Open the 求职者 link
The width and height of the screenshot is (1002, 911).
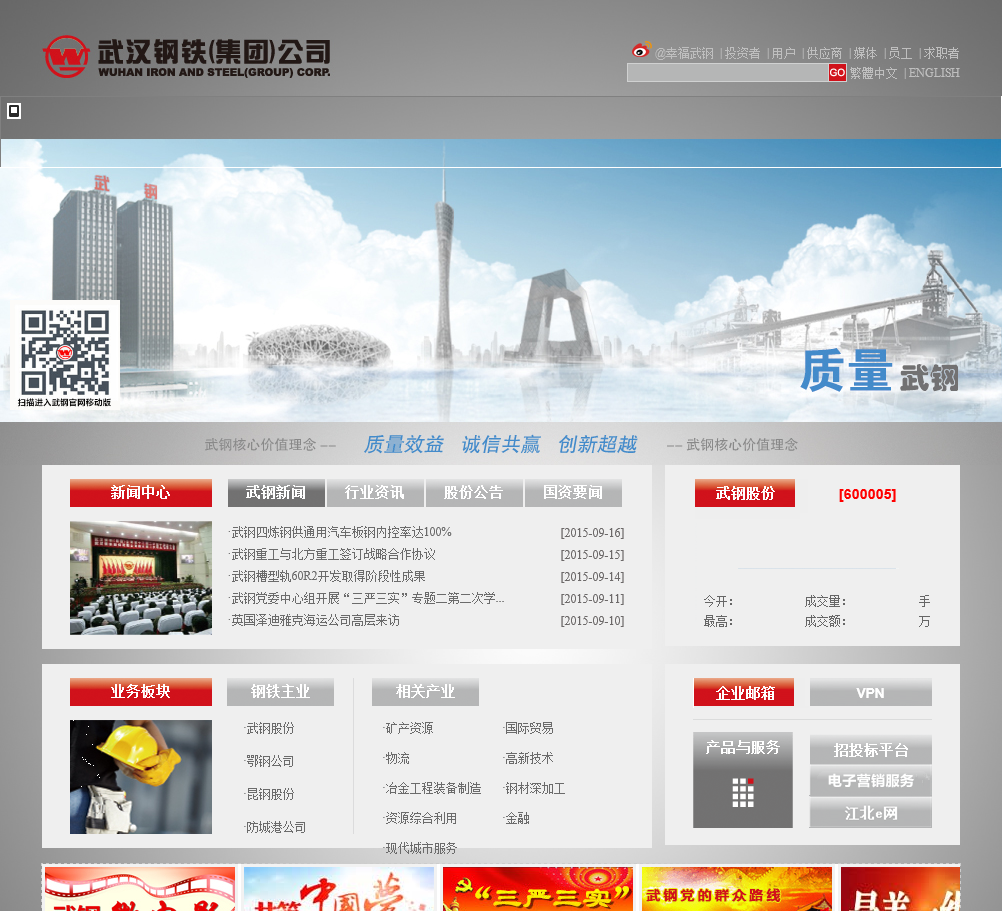[x=941, y=53]
